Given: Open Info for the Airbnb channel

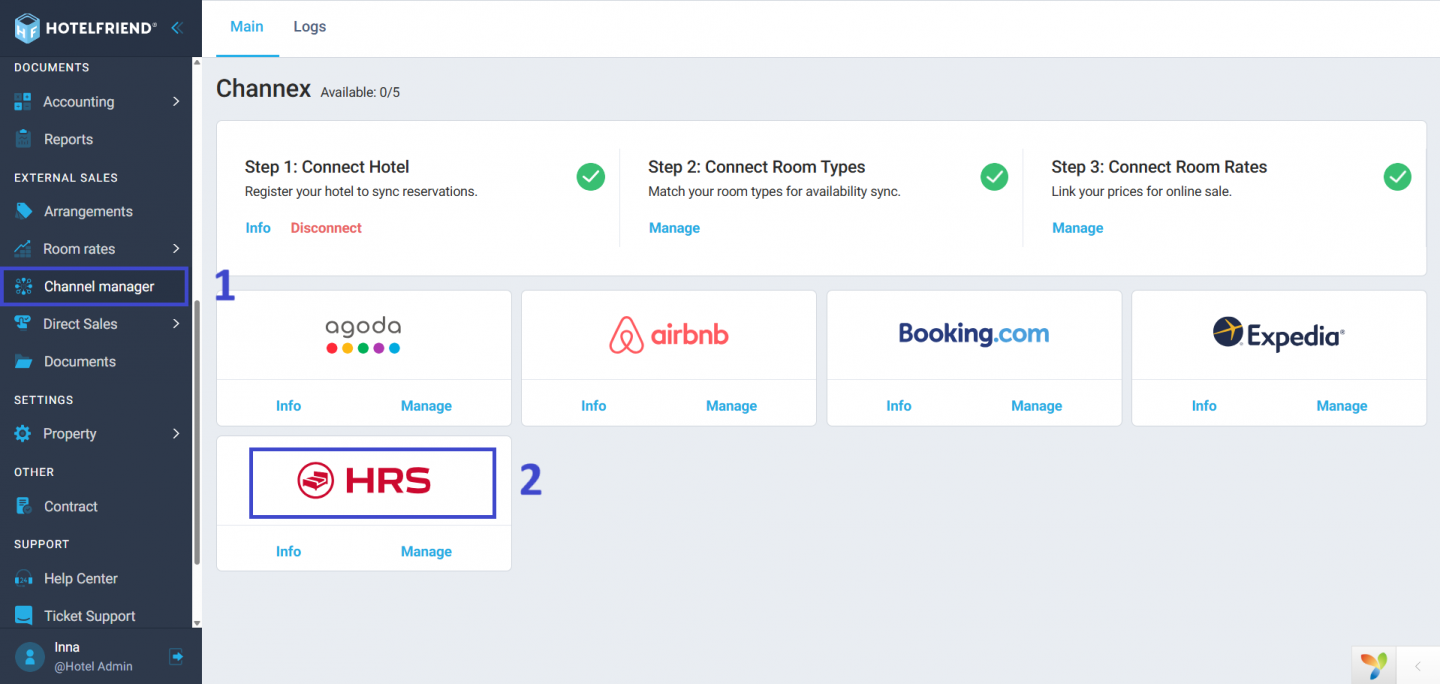Looking at the screenshot, I should coord(593,406).
